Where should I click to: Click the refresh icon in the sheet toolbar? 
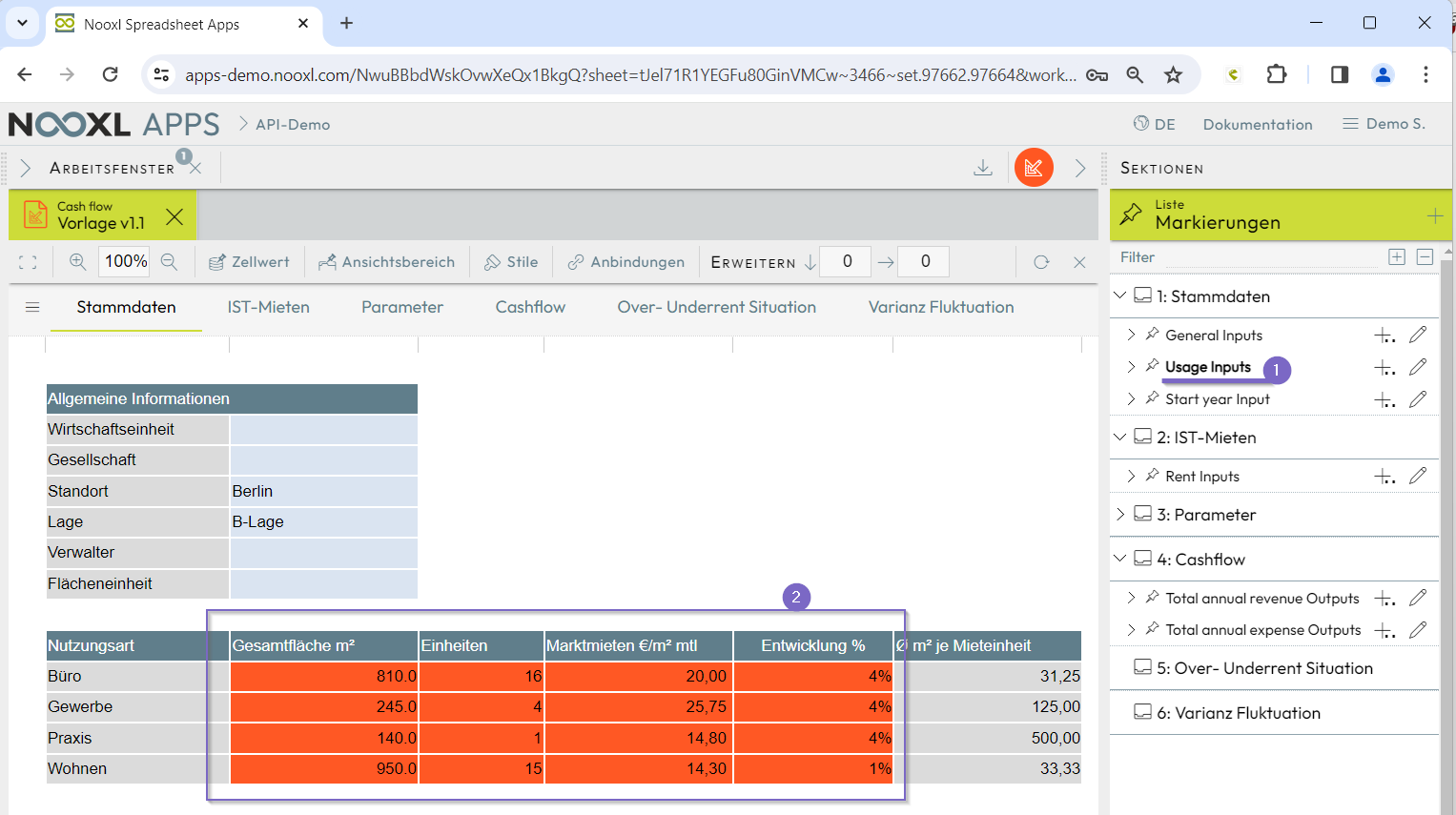point(1041,262)
